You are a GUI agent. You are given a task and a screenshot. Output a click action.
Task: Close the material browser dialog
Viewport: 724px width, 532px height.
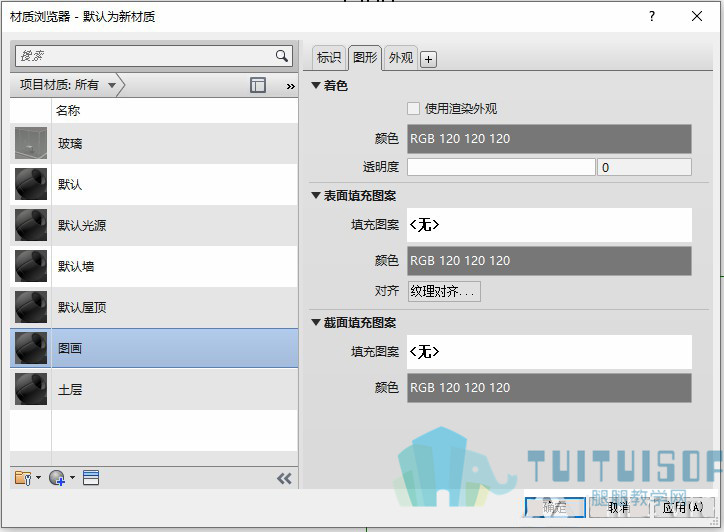(697, 16)
